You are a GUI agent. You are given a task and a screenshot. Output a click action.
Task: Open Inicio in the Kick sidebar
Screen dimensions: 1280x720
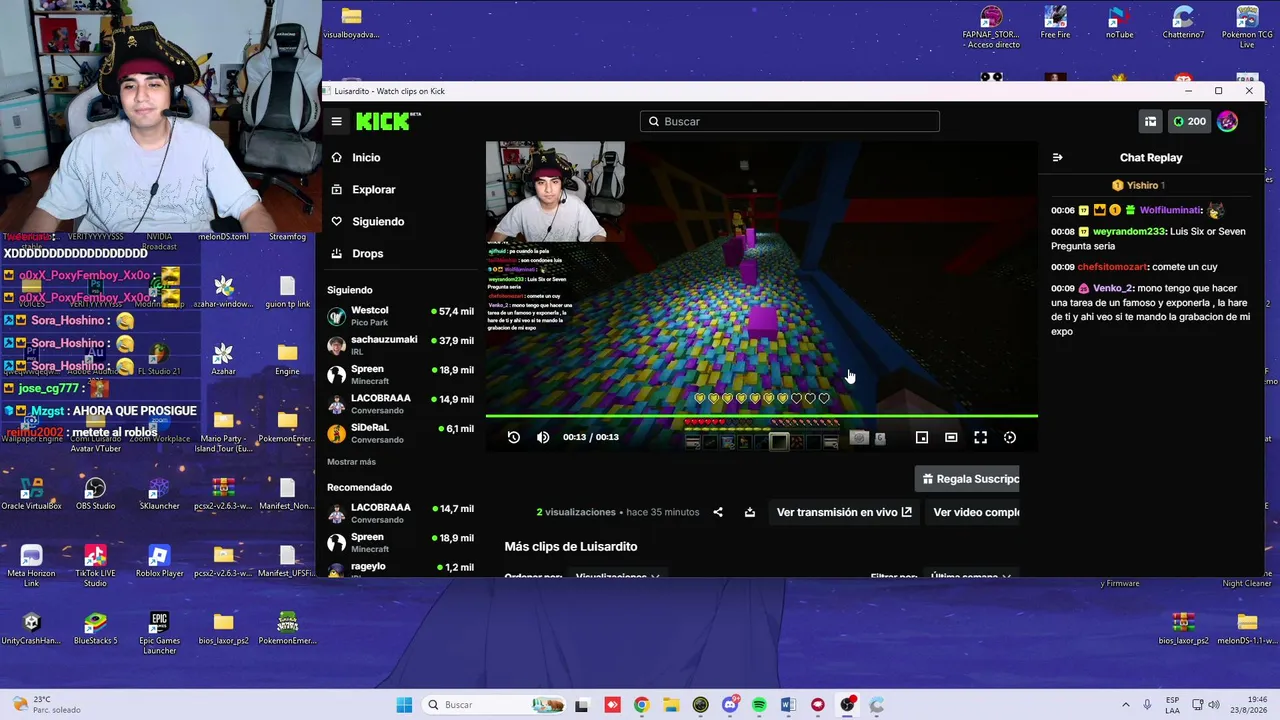[x=366, y=157]
